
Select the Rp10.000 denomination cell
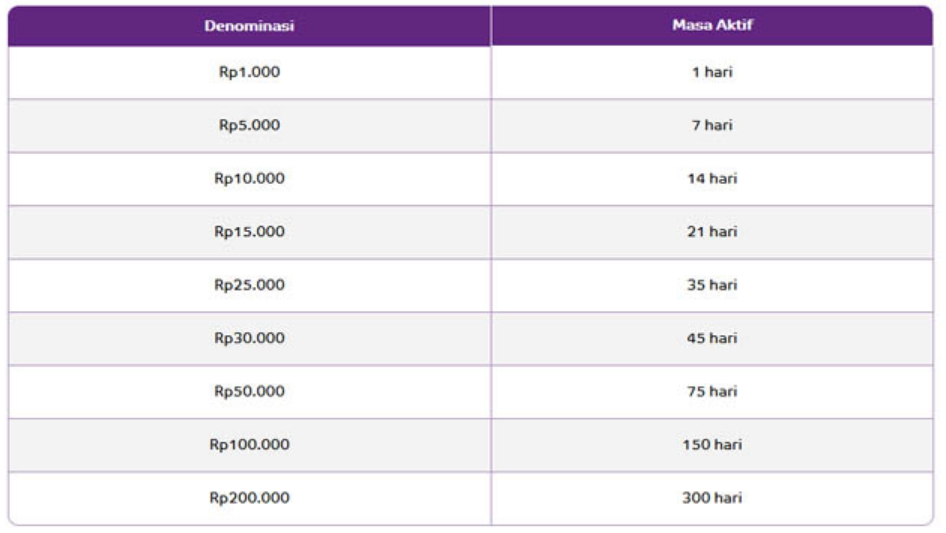pyautogui.click(x=249, y=179)
